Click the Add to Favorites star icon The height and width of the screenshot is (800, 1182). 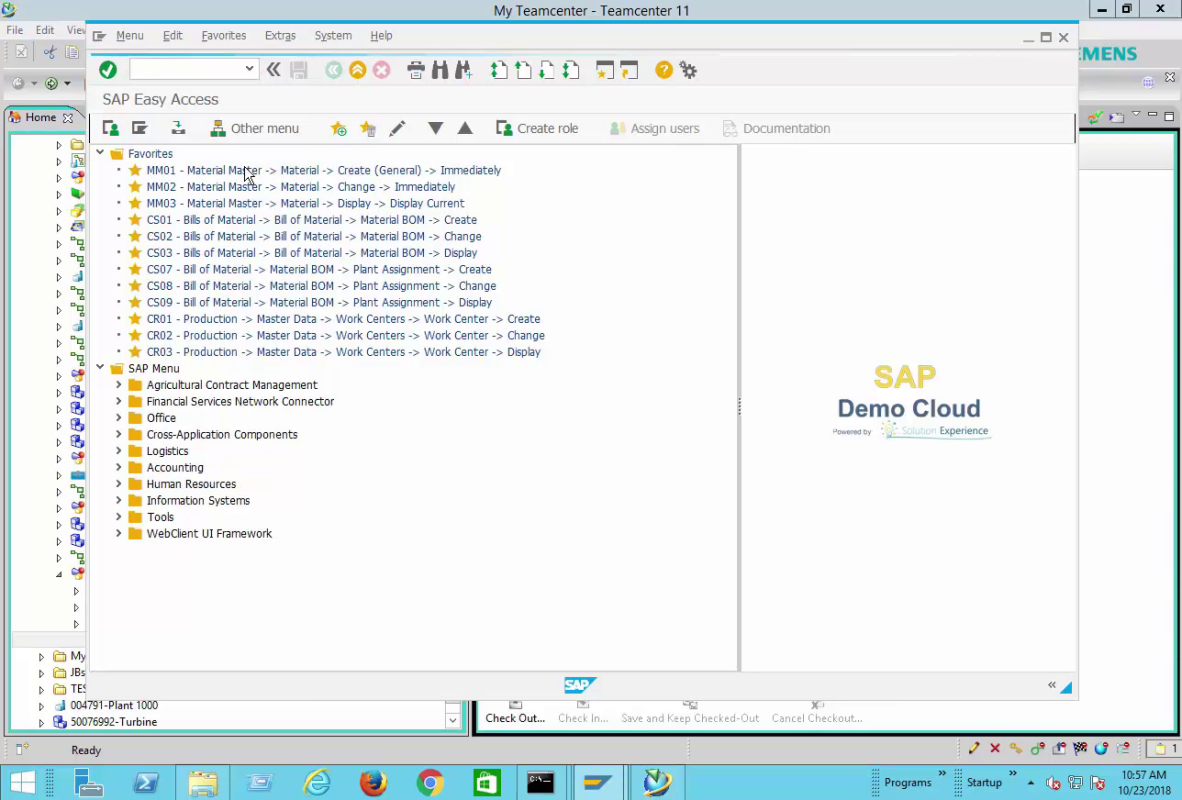click(x=338, y=128)
